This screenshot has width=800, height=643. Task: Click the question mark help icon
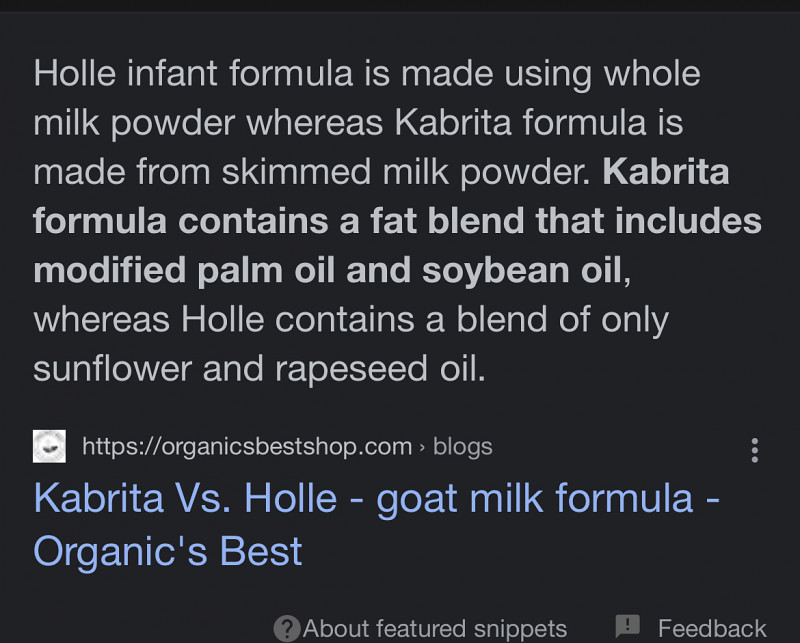click(287, 628)
